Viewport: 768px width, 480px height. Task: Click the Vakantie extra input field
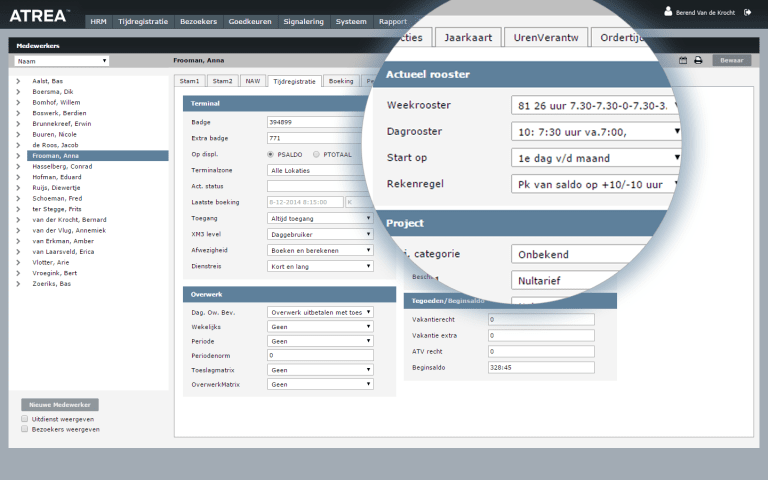(x=541, y=336)
